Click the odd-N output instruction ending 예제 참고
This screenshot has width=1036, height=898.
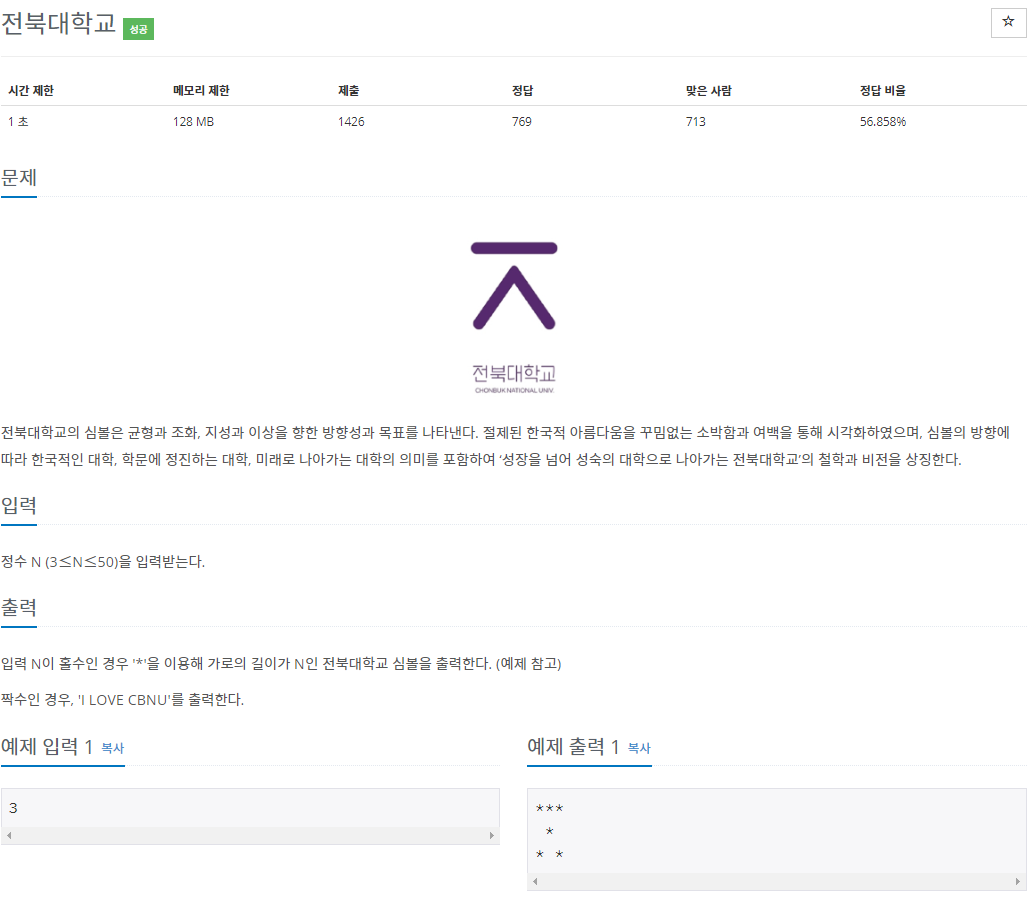click(x=281, y=663)
